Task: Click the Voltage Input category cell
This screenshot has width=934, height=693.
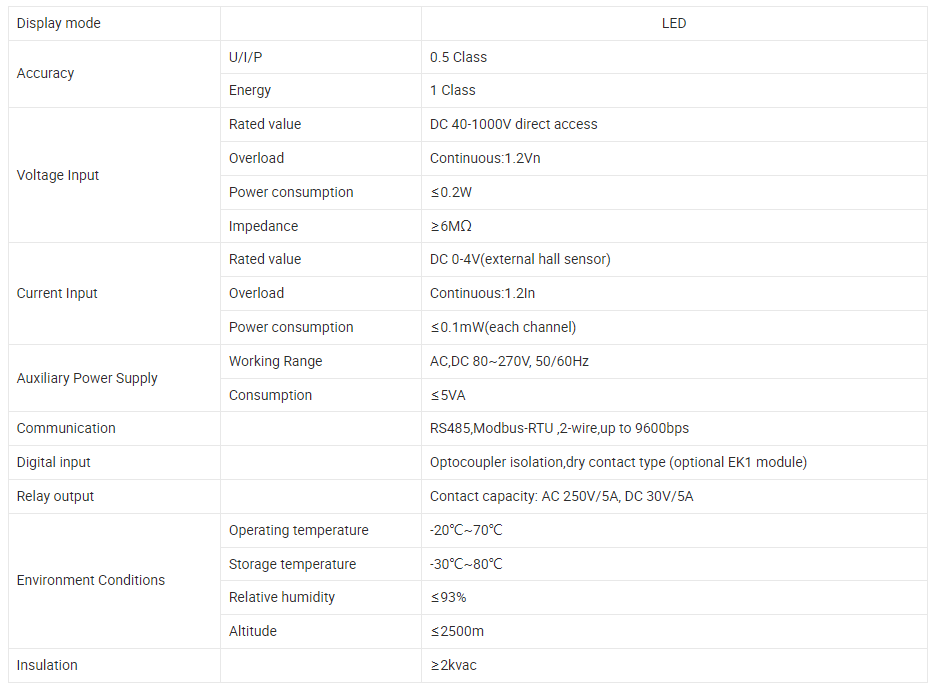Action: [58, 175]
